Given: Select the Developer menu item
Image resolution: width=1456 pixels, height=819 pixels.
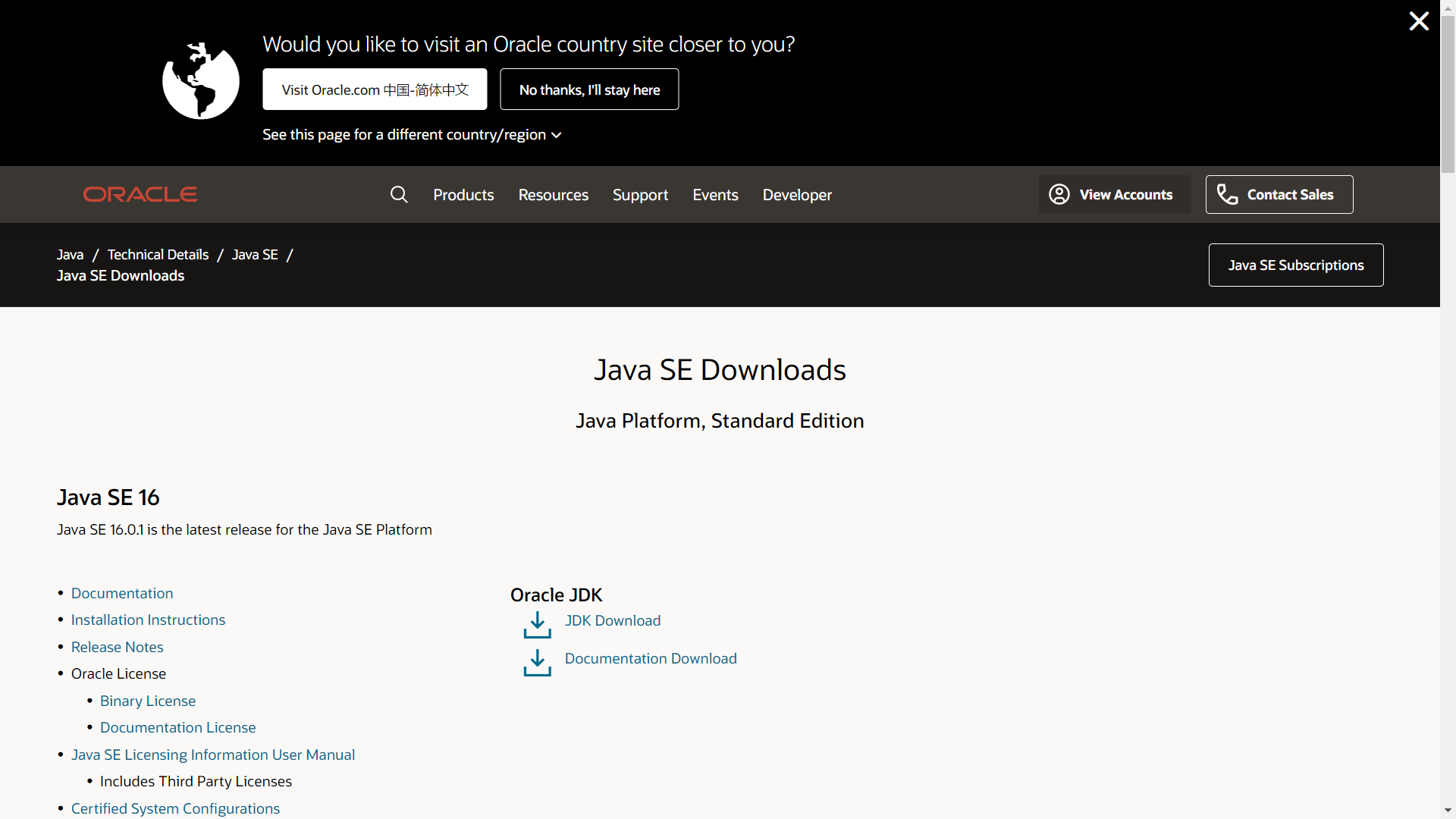Looking at the screenshot, I should pyautogui.click(x=797, y=194).
